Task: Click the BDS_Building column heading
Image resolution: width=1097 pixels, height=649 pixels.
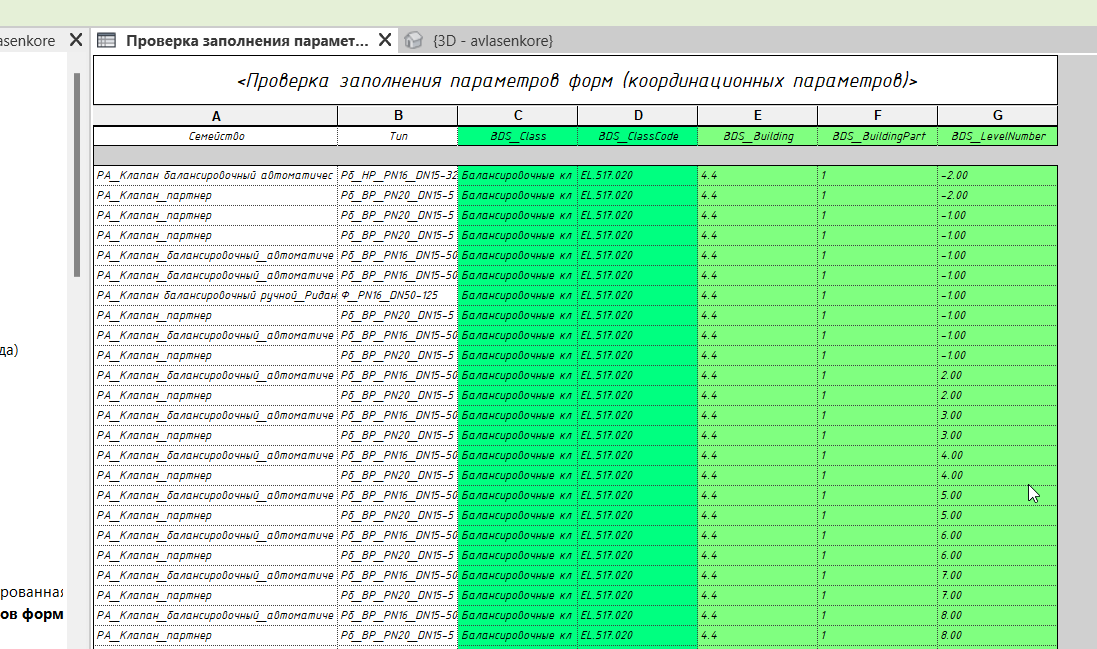Action: click(758, 136)
